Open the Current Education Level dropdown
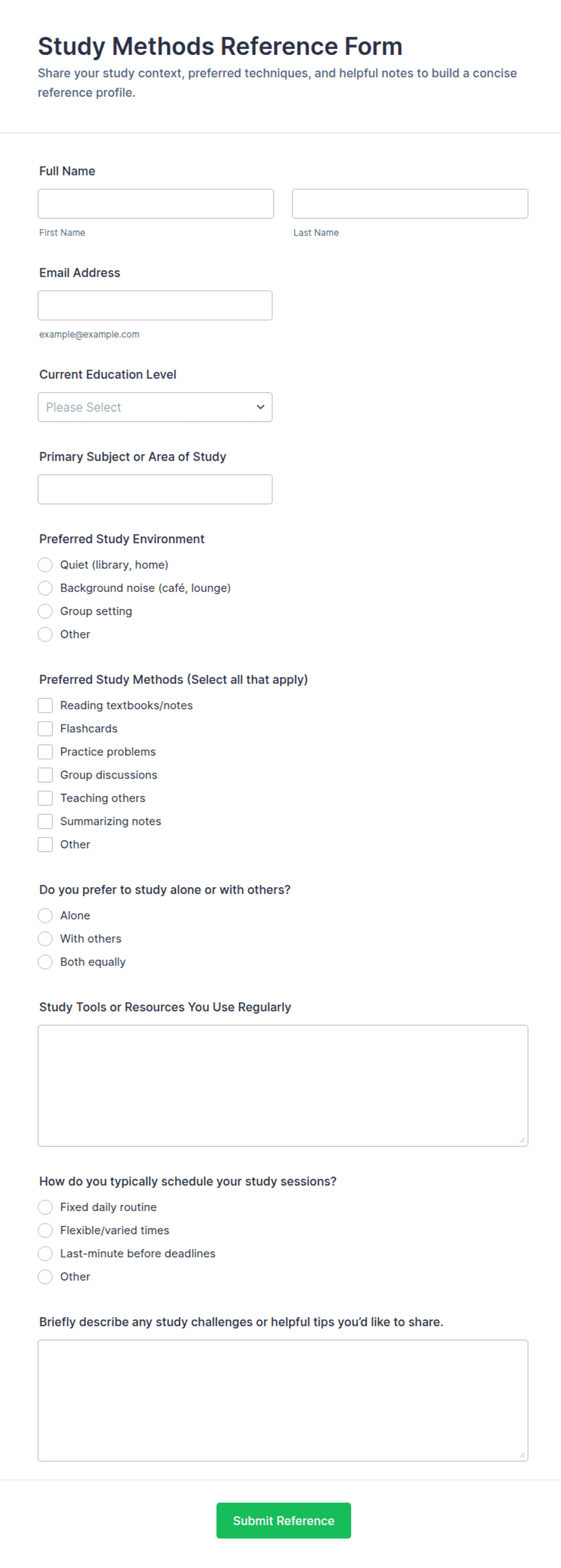The height and width of the screenshot is (1568, 561). tap(154, 406)
